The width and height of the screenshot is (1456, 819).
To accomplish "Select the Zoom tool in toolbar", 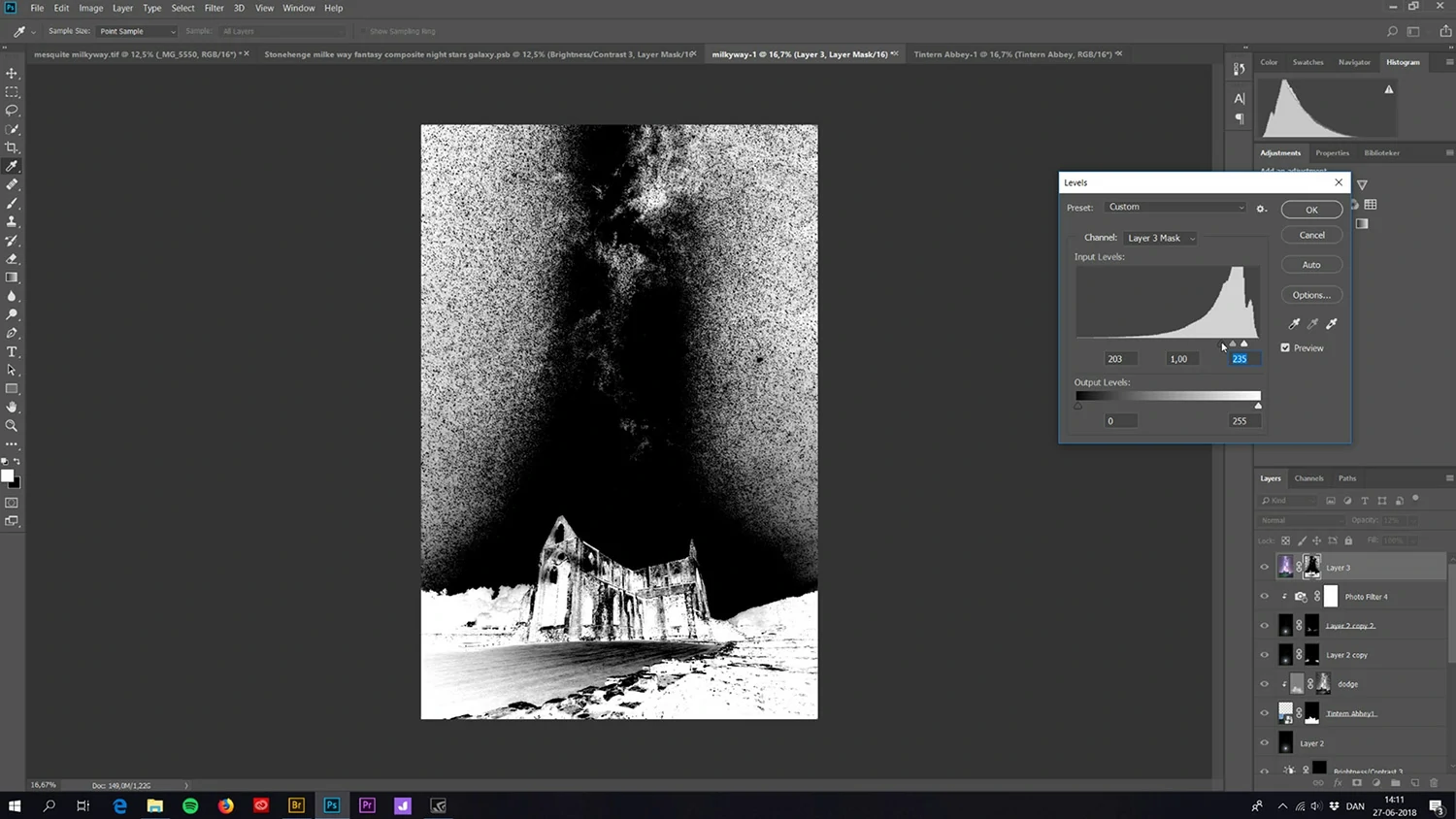I will point(12,425).
